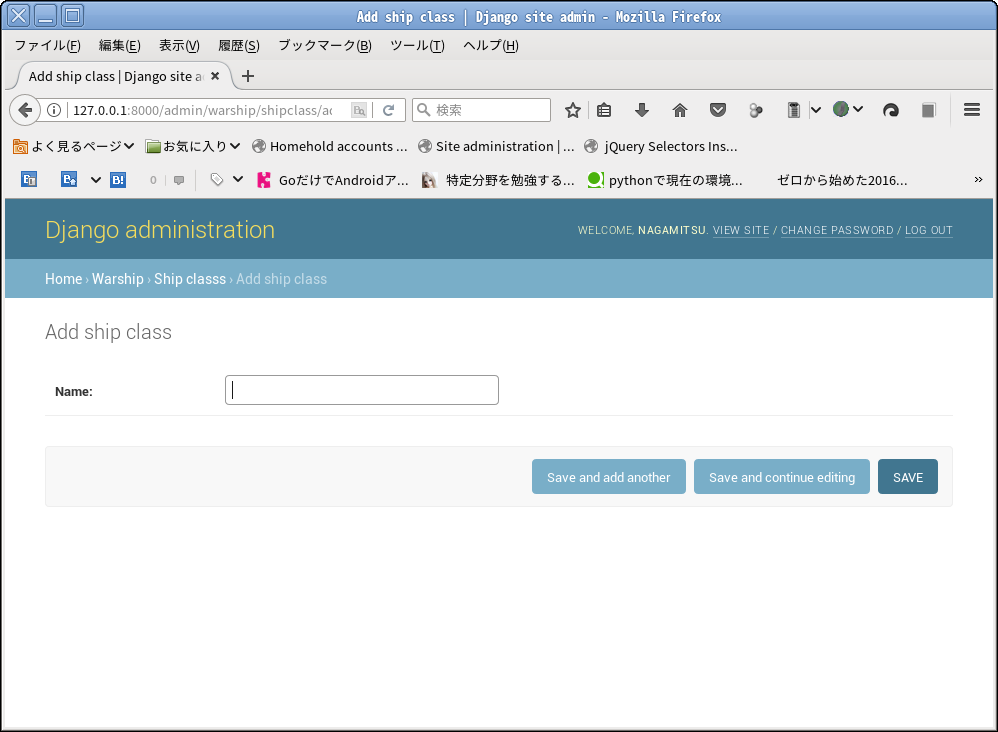Image resolution: width=998 pixels, height=732 pixels.
Task: Open the ツール(T) menu
Action: [418, 45]
